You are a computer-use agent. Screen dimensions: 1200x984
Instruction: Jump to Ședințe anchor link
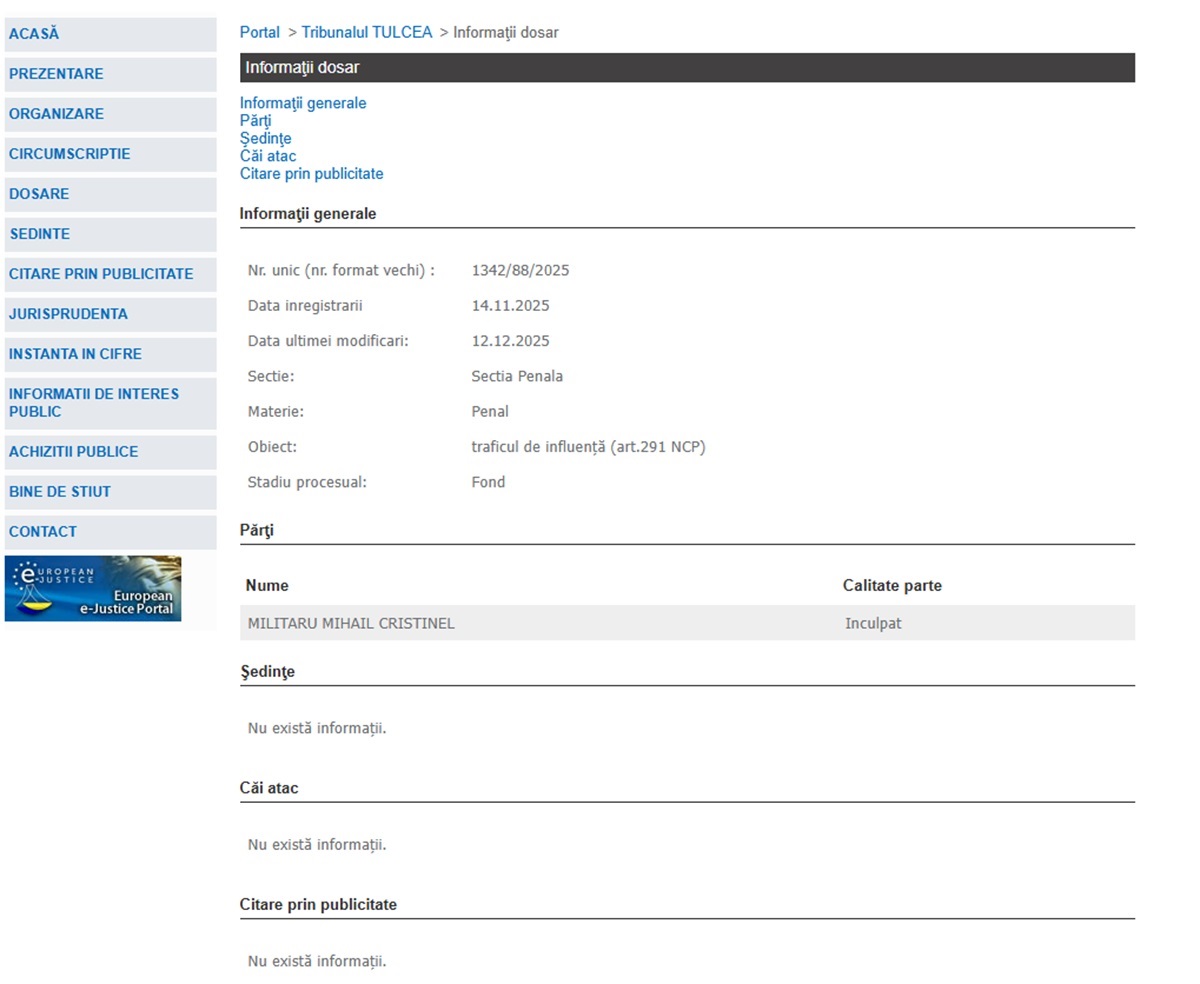(x=266, y=139)
